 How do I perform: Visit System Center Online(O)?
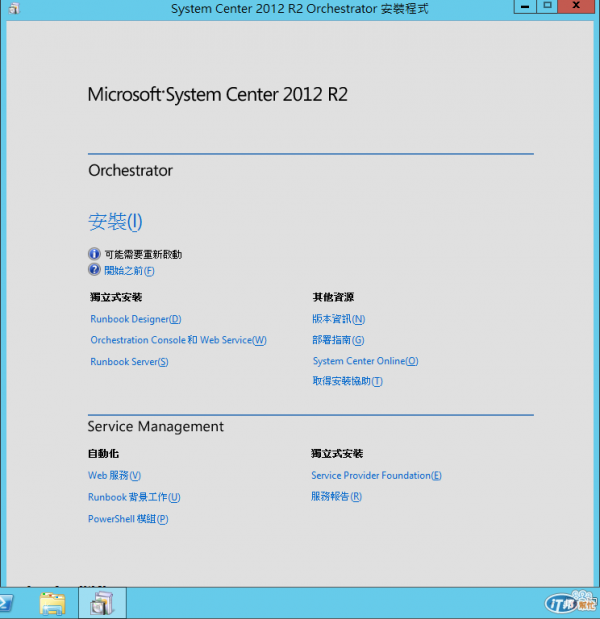pyautogui.click(x=366, y=361)
